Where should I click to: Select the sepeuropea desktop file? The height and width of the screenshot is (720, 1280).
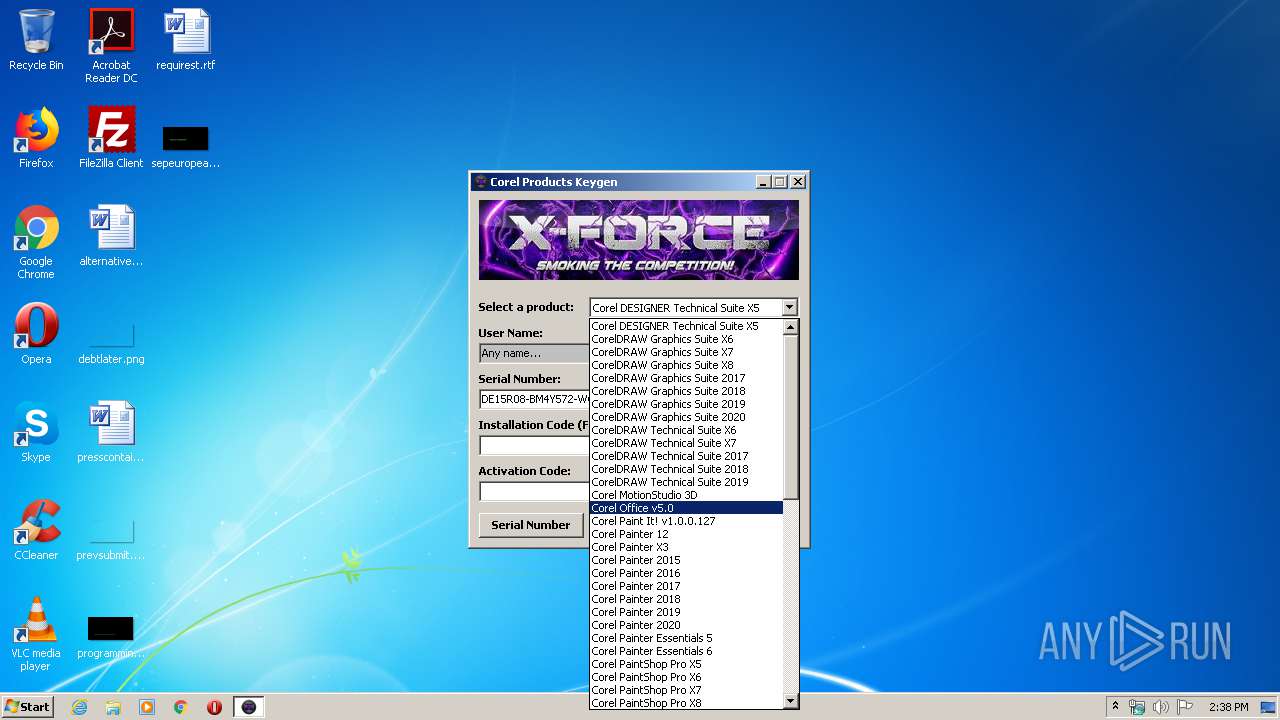coord(186,145)
